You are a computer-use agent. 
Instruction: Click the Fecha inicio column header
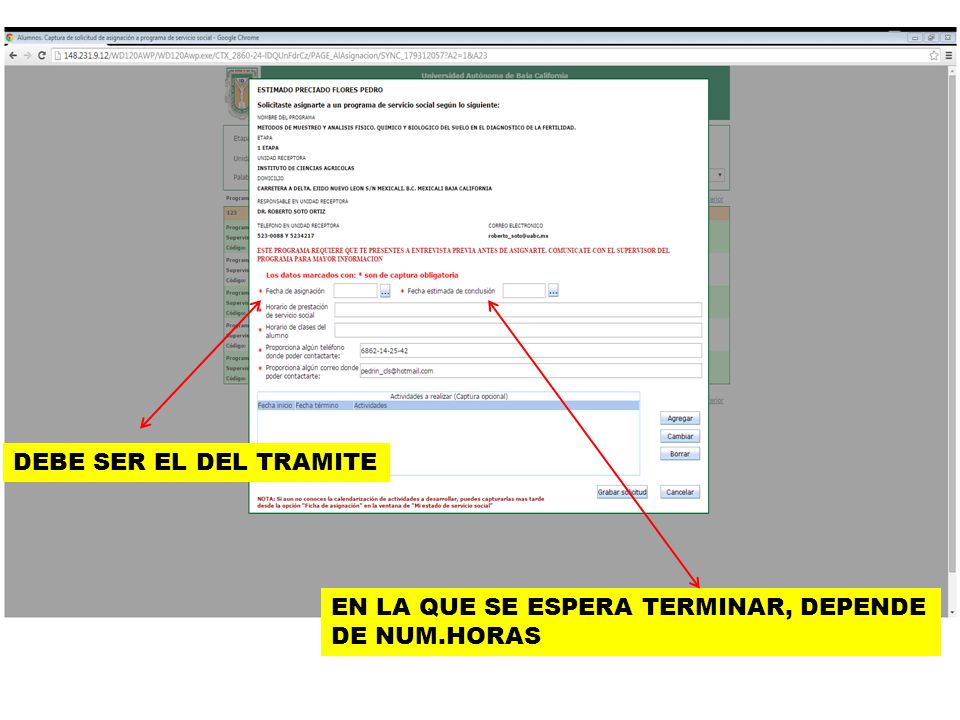pyautogui.click(x=275, y=406)
